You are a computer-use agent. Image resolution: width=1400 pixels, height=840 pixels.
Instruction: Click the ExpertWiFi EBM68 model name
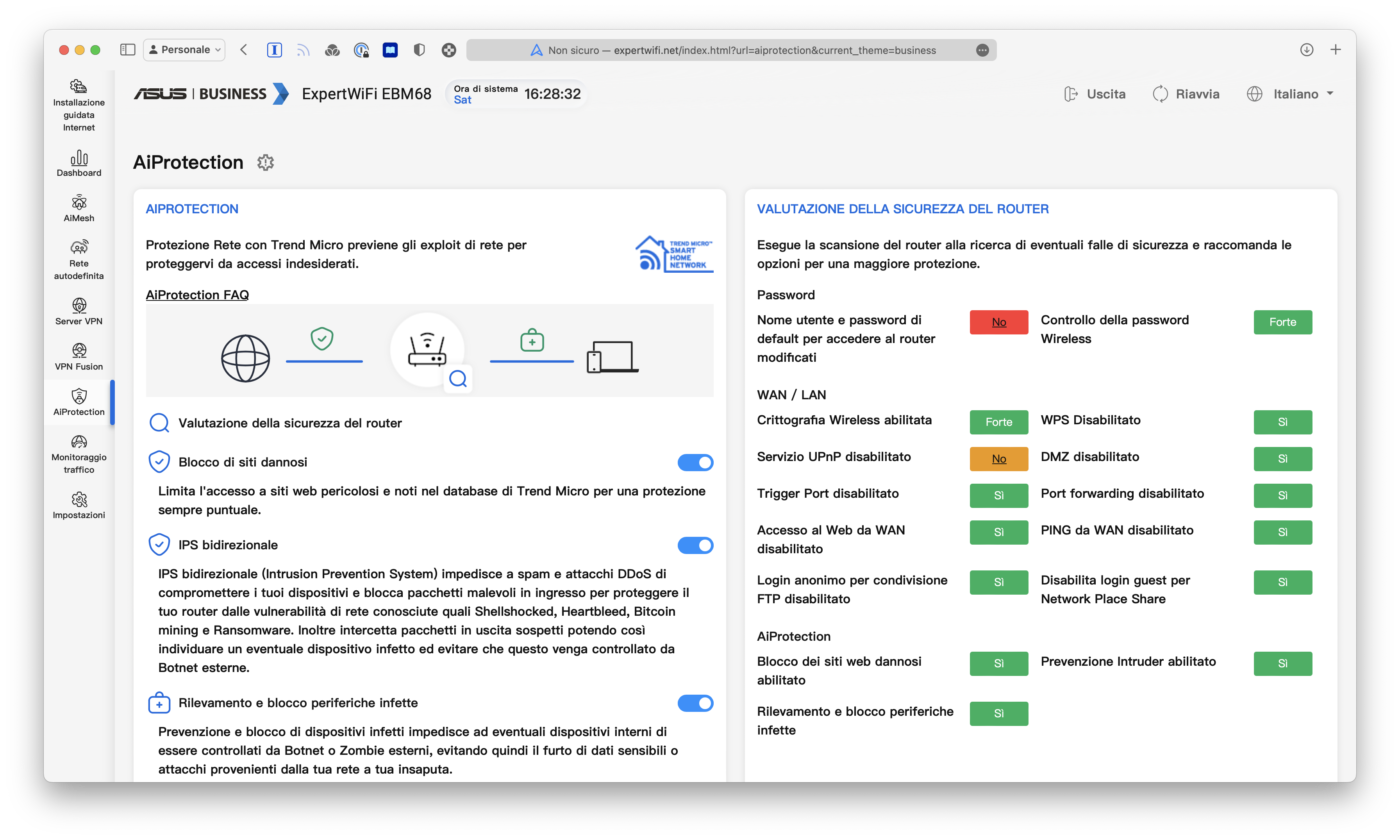[367, 94]
